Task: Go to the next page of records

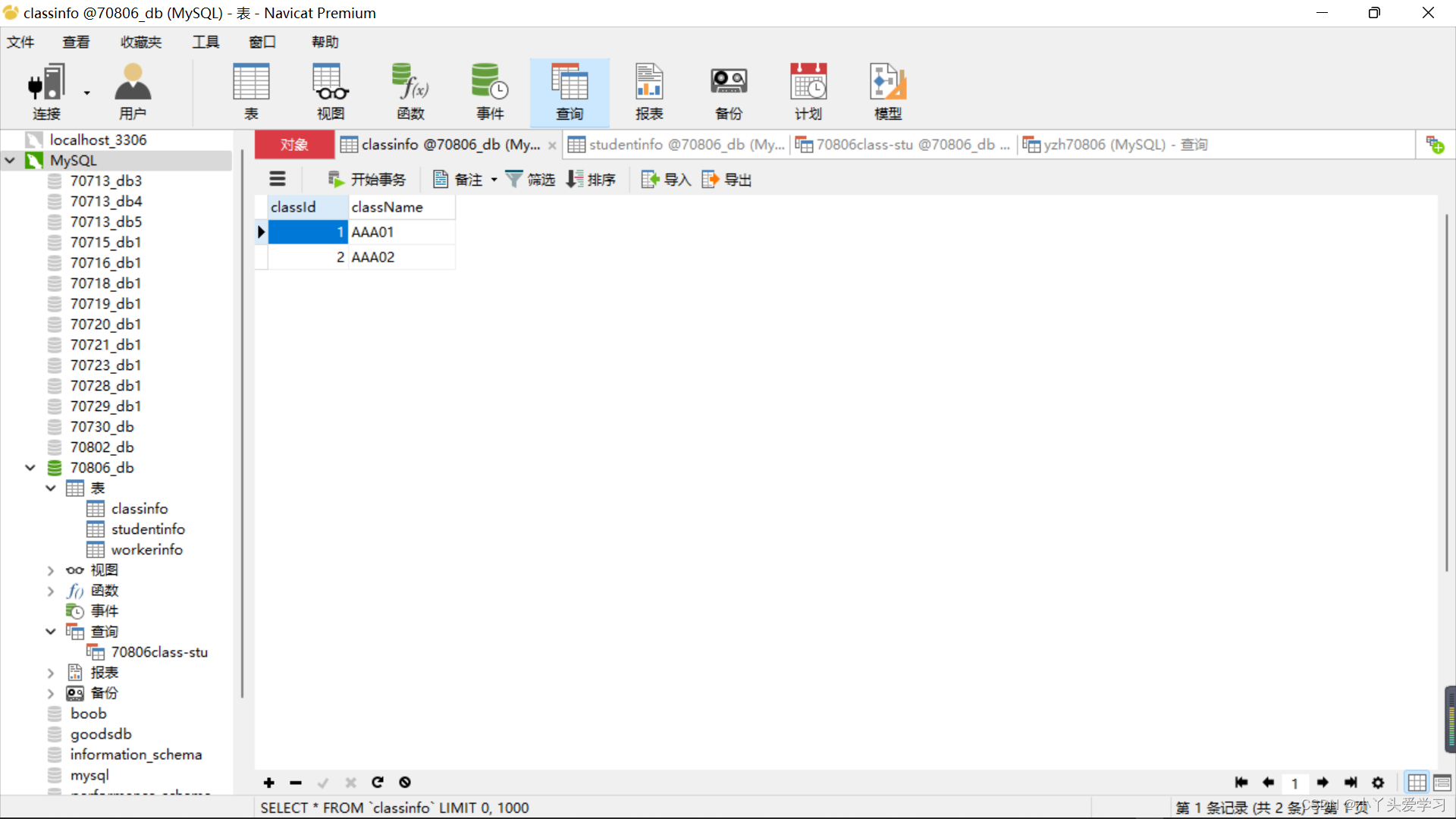Action: point(1323,783)
